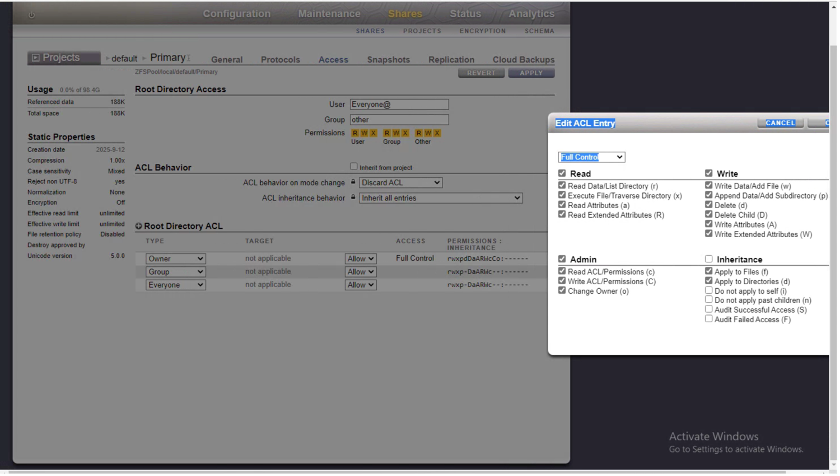Click the APPLY button
The height and width of the screenshot is (476, 840).
tap(531, 73)
